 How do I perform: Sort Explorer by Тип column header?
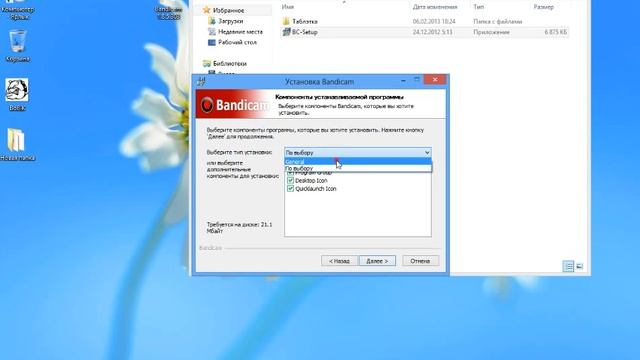(x=478, y=7)
